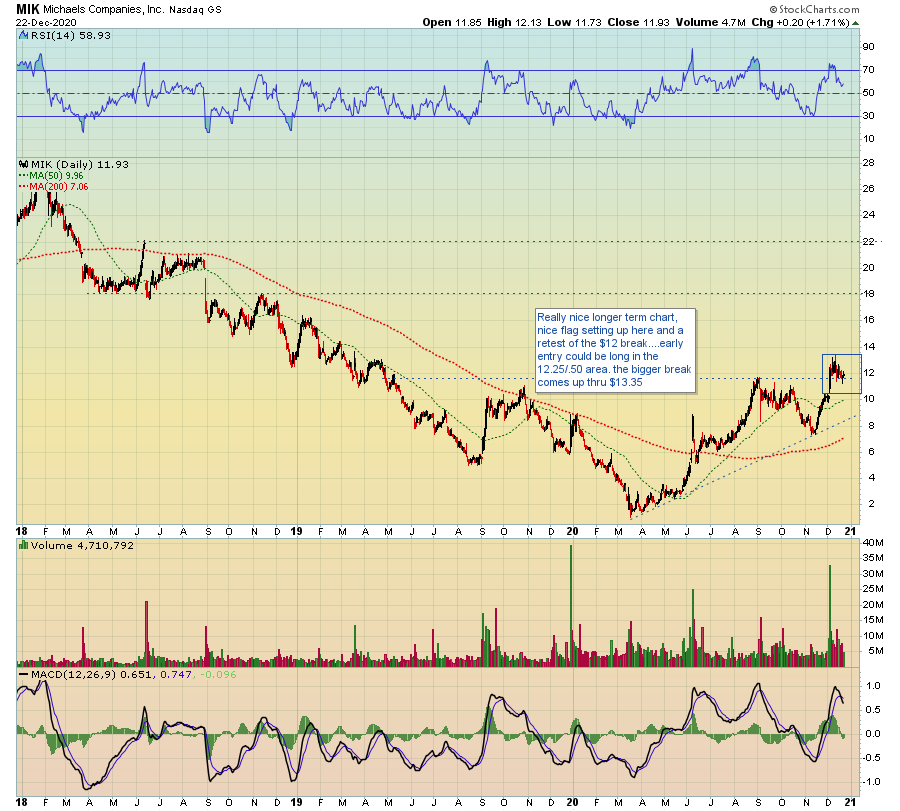This screenshot has height=811, width=900.
Task: Click the 25M label on the volume axis
Action: coord(872,589)
